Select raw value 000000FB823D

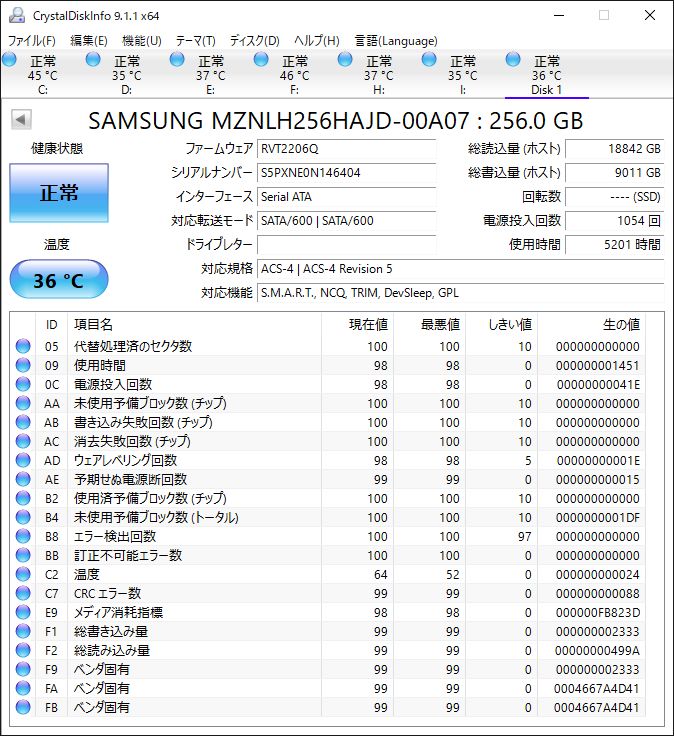click(x=597, y=613)
